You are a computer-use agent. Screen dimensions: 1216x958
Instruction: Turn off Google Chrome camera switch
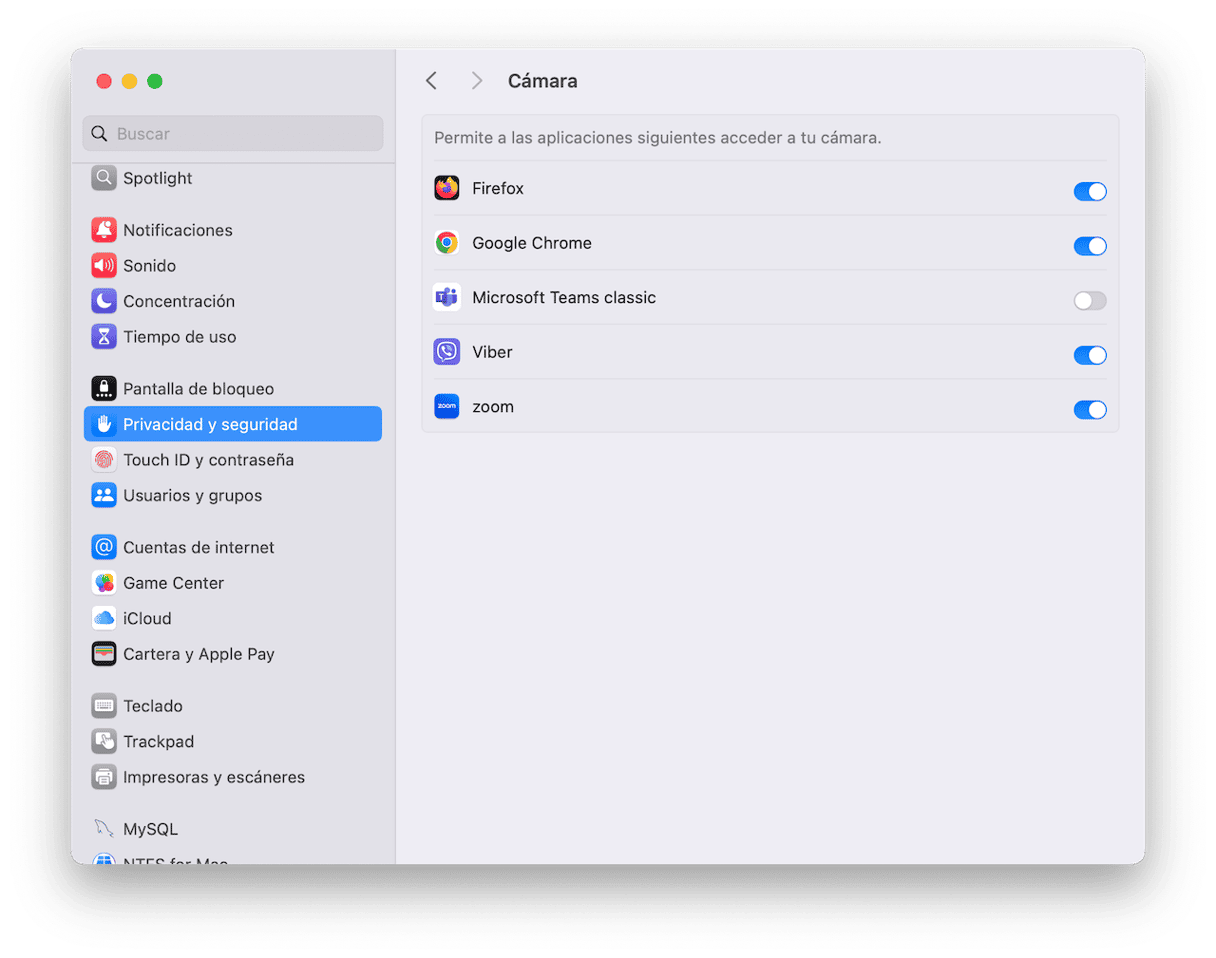coord(1090,246)
